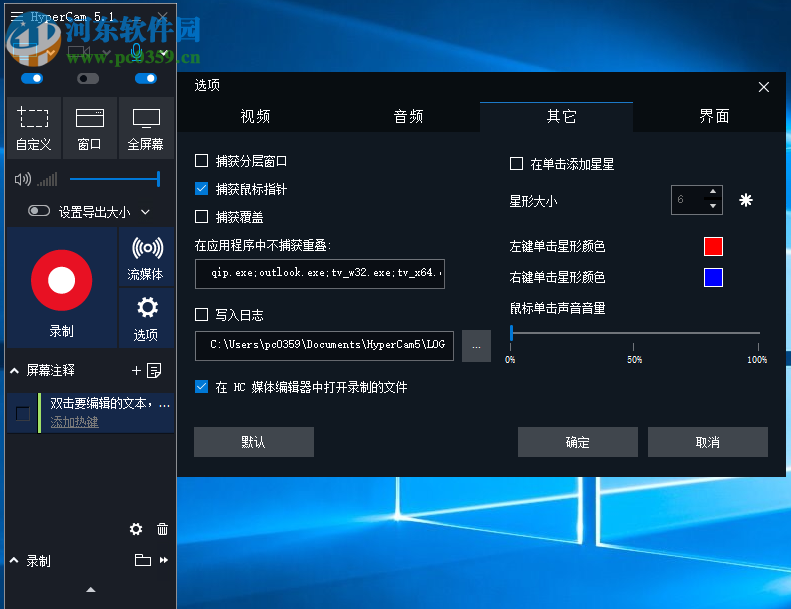Uncheck 捕获鼠标指针 checkbox
The height and width of the screenshot is (609, 791).
click(x=201, y=189)
